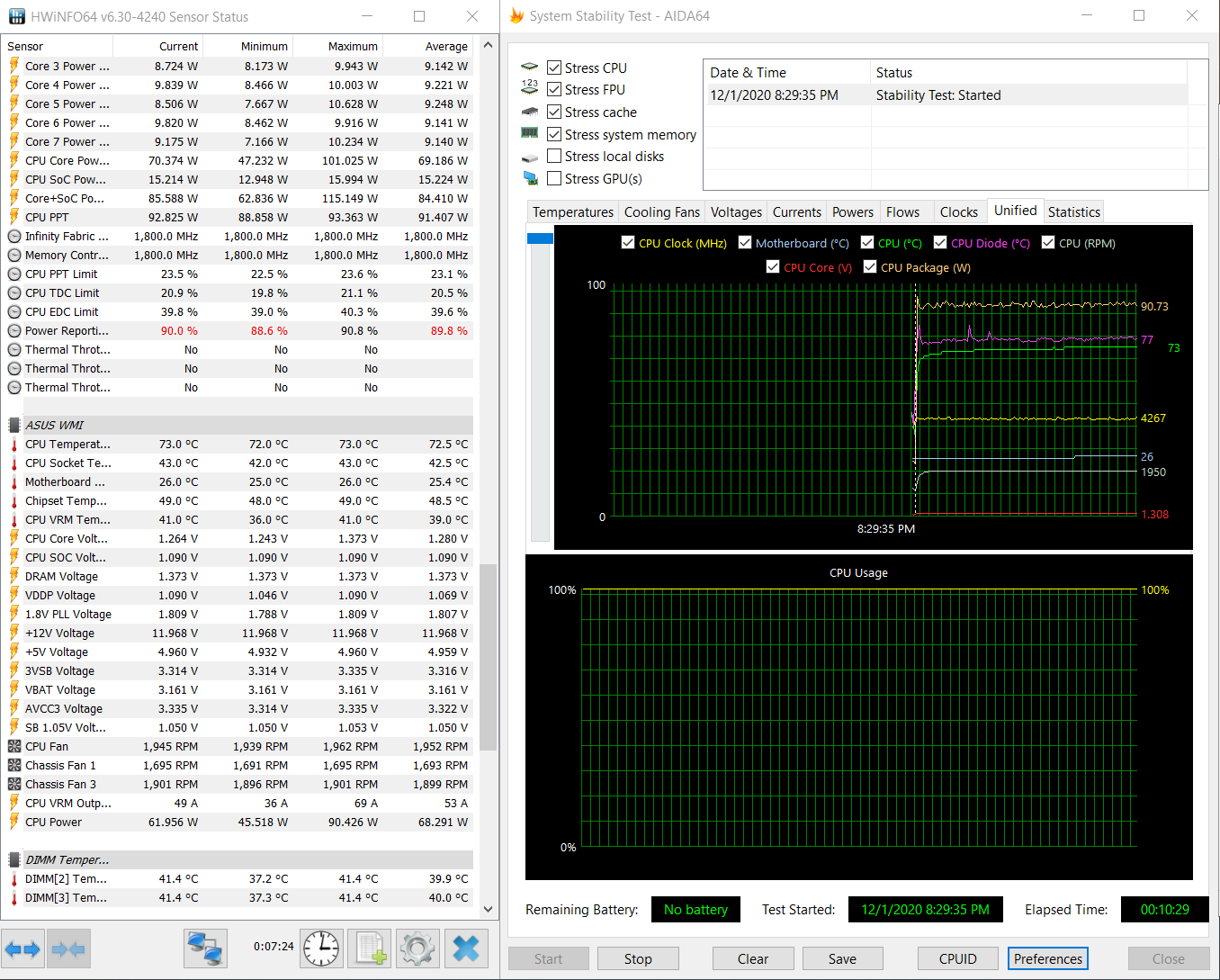Click the Chassis Fan 3 fan icon
Viewport: 1220px width, 980px height.
point(13,784)
